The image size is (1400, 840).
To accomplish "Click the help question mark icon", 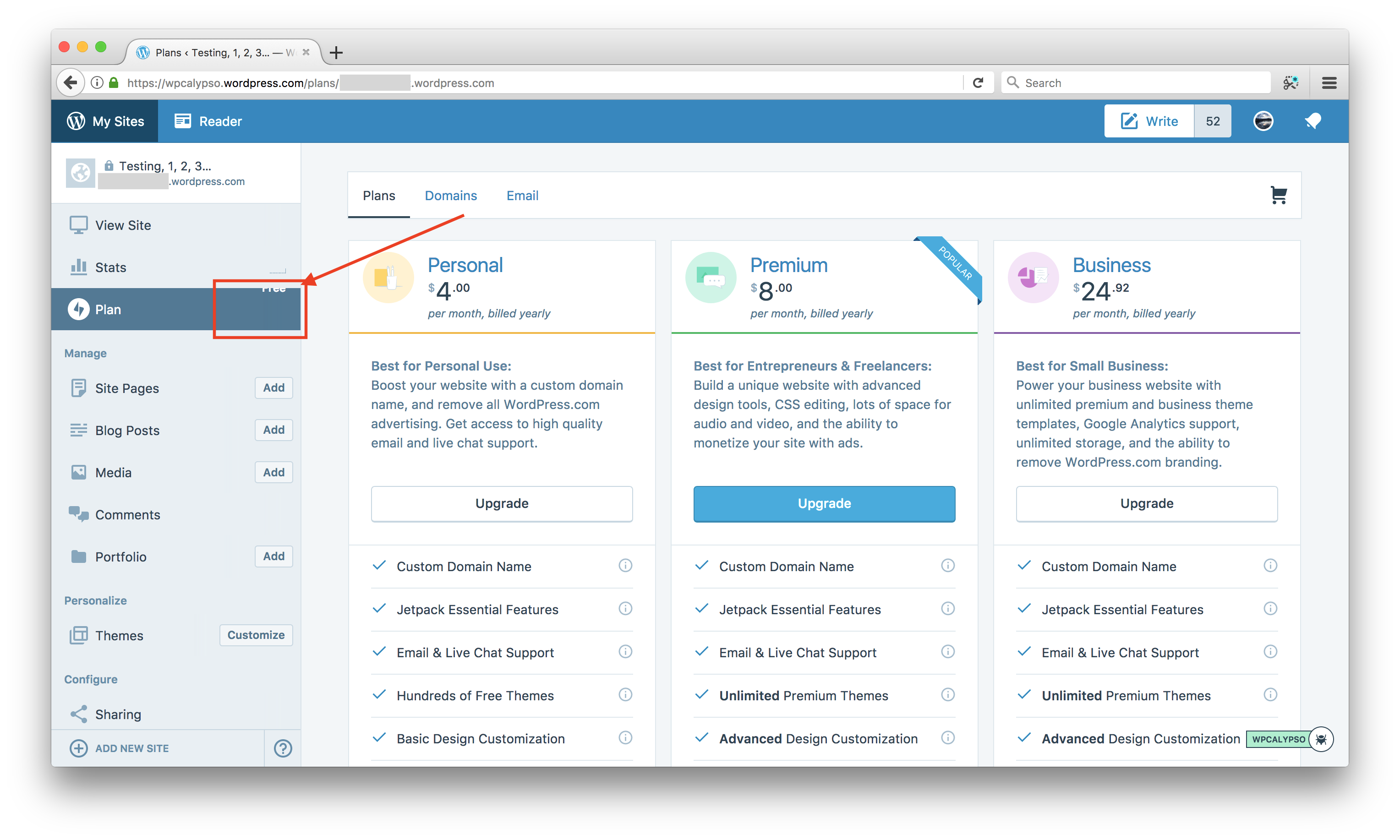I will (x=283, y=748).
